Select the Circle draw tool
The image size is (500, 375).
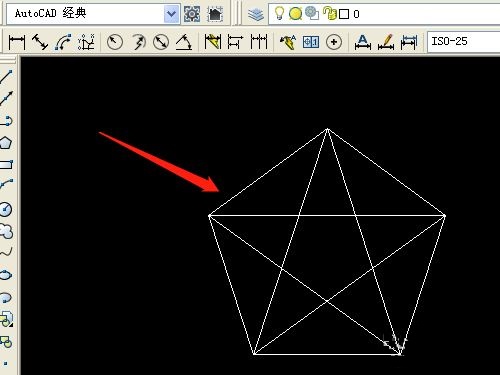click(6, 209)
